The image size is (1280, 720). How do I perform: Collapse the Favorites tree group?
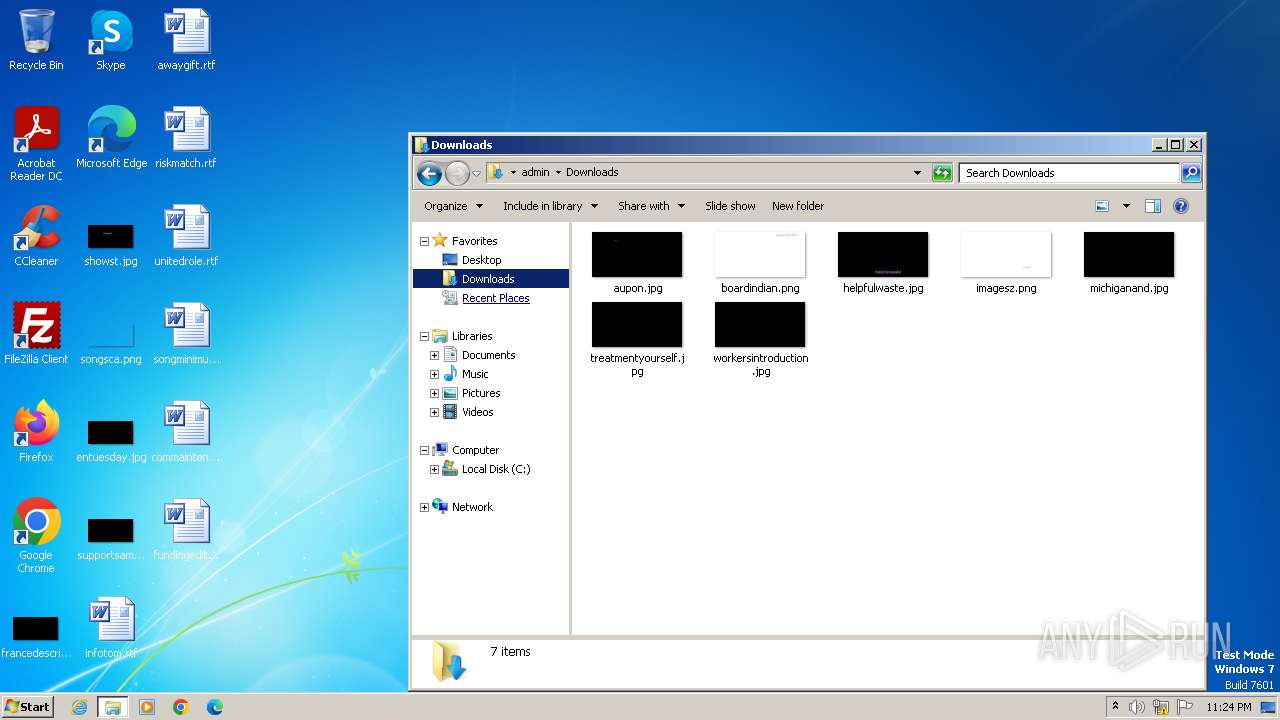coord(424,241)
